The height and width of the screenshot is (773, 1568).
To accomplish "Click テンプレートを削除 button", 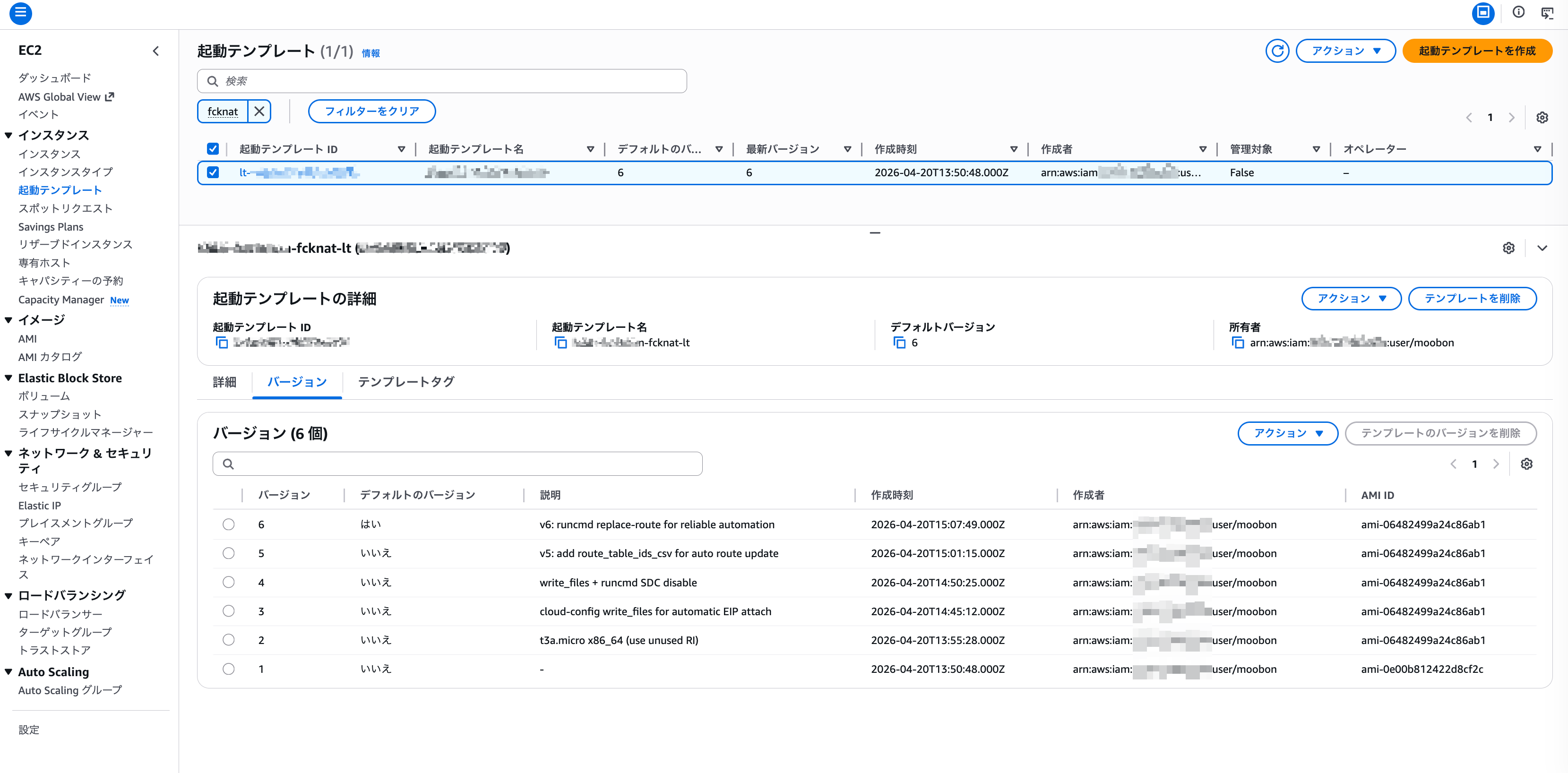I will pos(1473,298).
